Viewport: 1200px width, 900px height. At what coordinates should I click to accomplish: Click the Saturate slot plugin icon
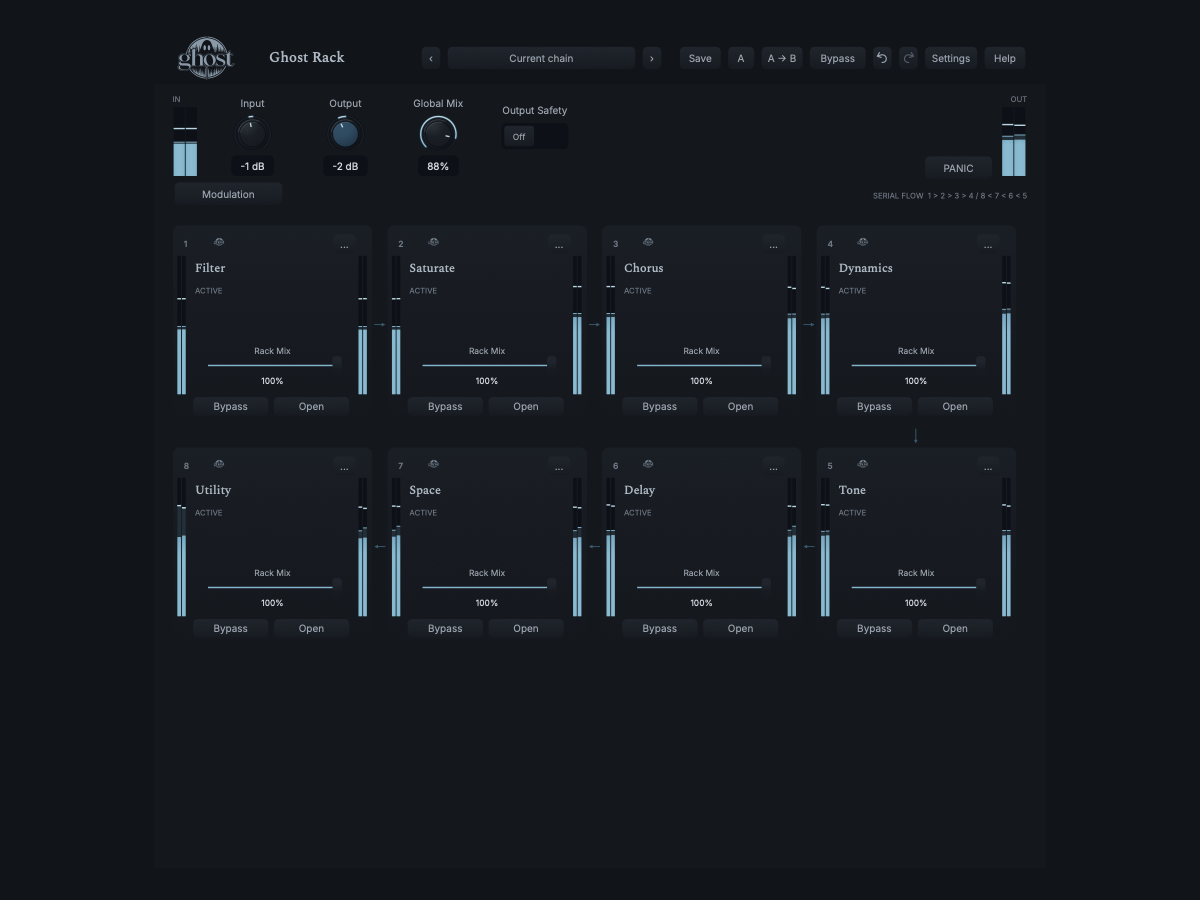coord(433,242)
